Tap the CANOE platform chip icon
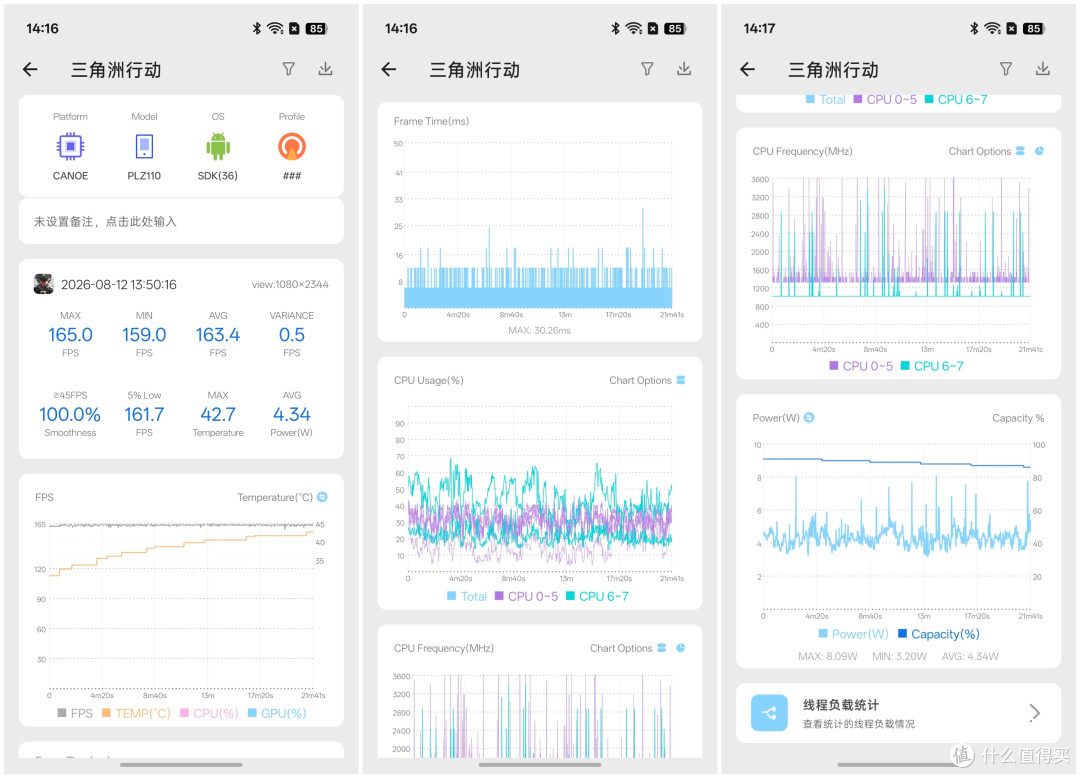This screenshot has height=778, width=1080. pos(70,147)
